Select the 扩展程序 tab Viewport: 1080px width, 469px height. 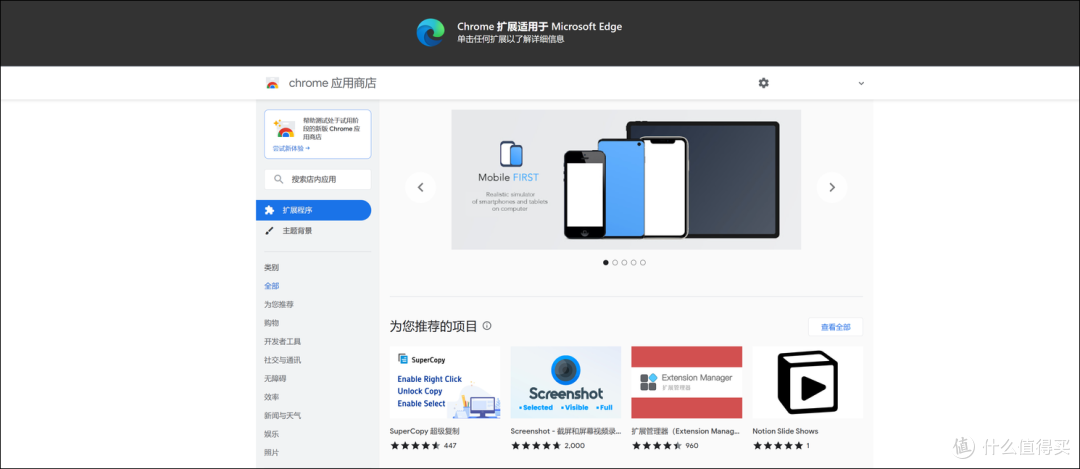[x=313, y=210]
